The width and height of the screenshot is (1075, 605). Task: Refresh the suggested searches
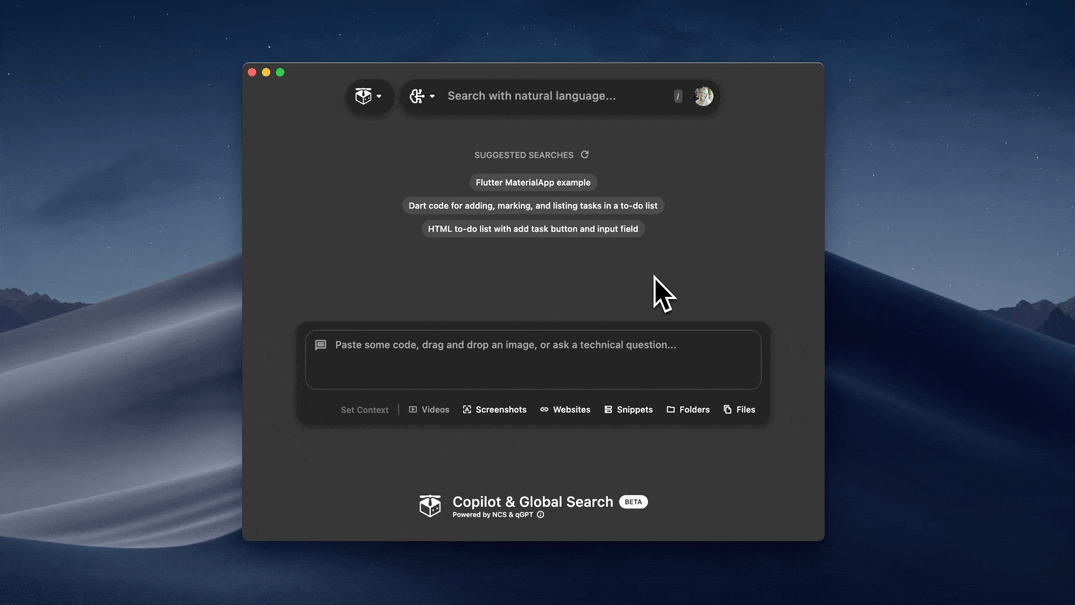coord(584,154)
